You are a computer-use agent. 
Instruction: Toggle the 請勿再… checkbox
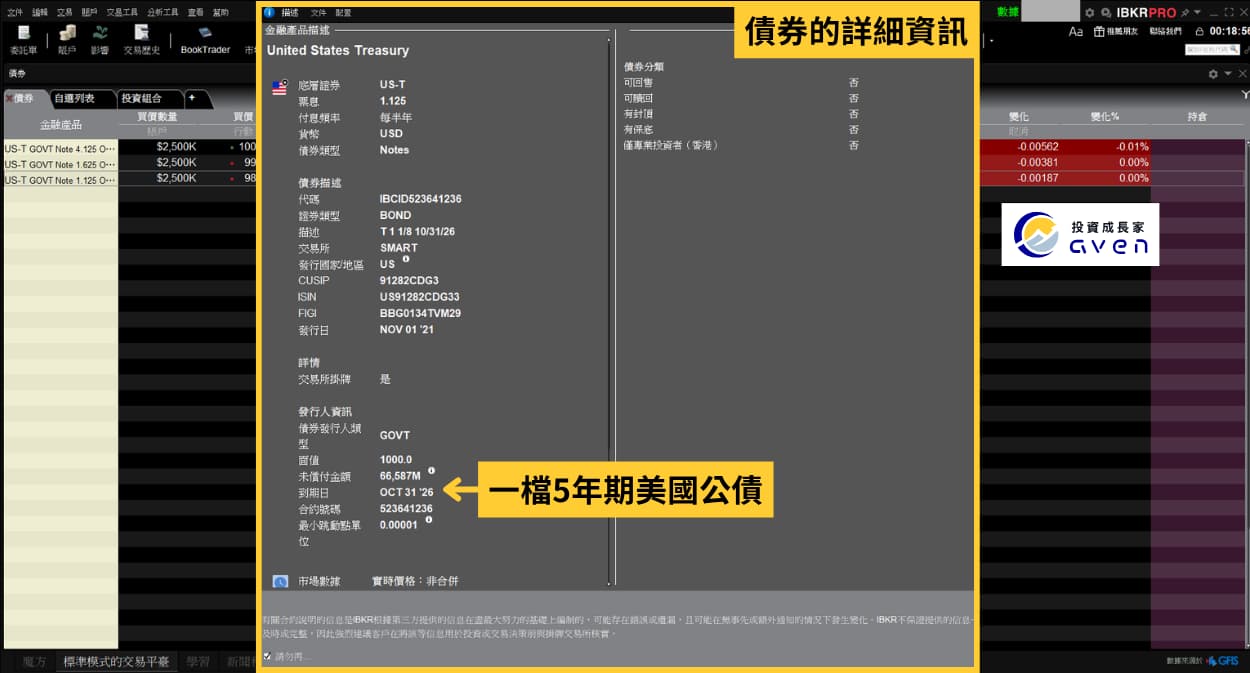pyautogui.click(x=266, y=656)
